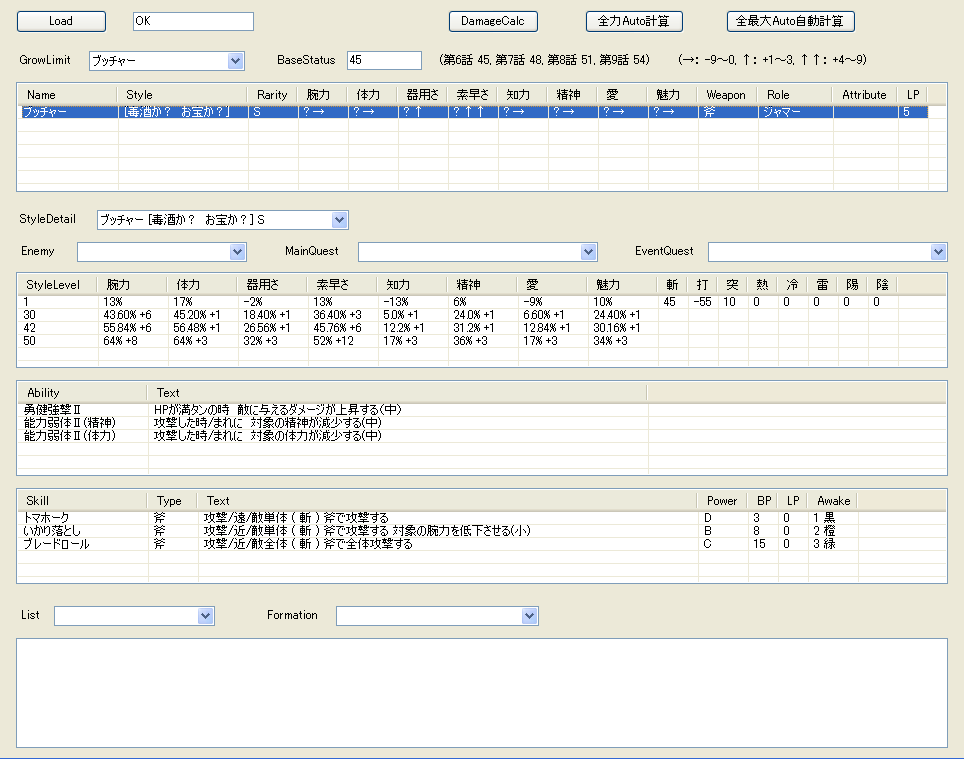
Task: Focus the large empty text area at the bottom
Action: click(482, 693)
